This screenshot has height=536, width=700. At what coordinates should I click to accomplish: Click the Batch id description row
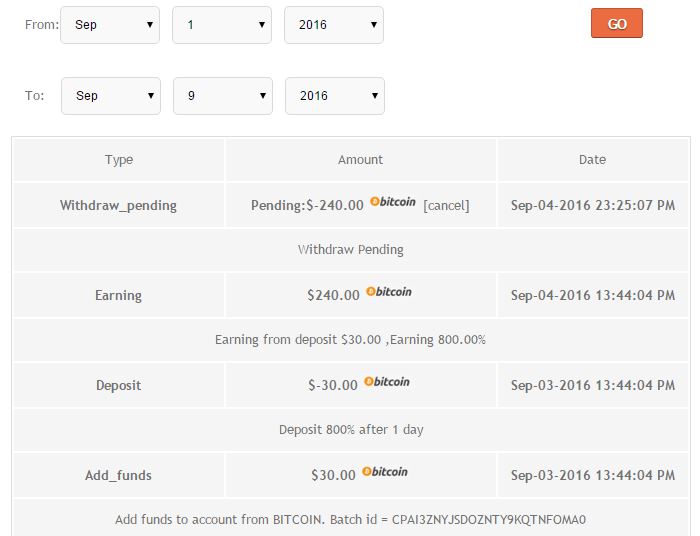point(350,520)
